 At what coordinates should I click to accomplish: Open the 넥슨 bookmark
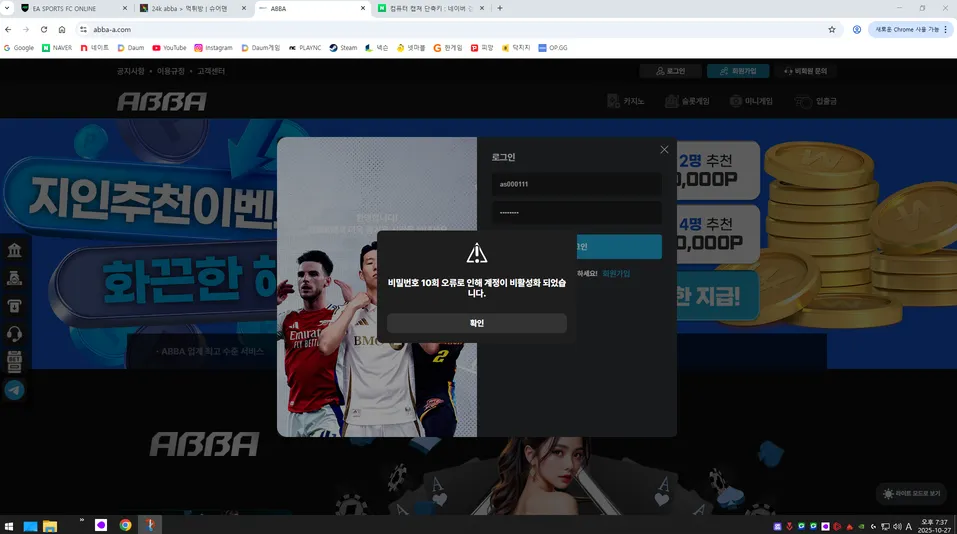pos(377,48)
